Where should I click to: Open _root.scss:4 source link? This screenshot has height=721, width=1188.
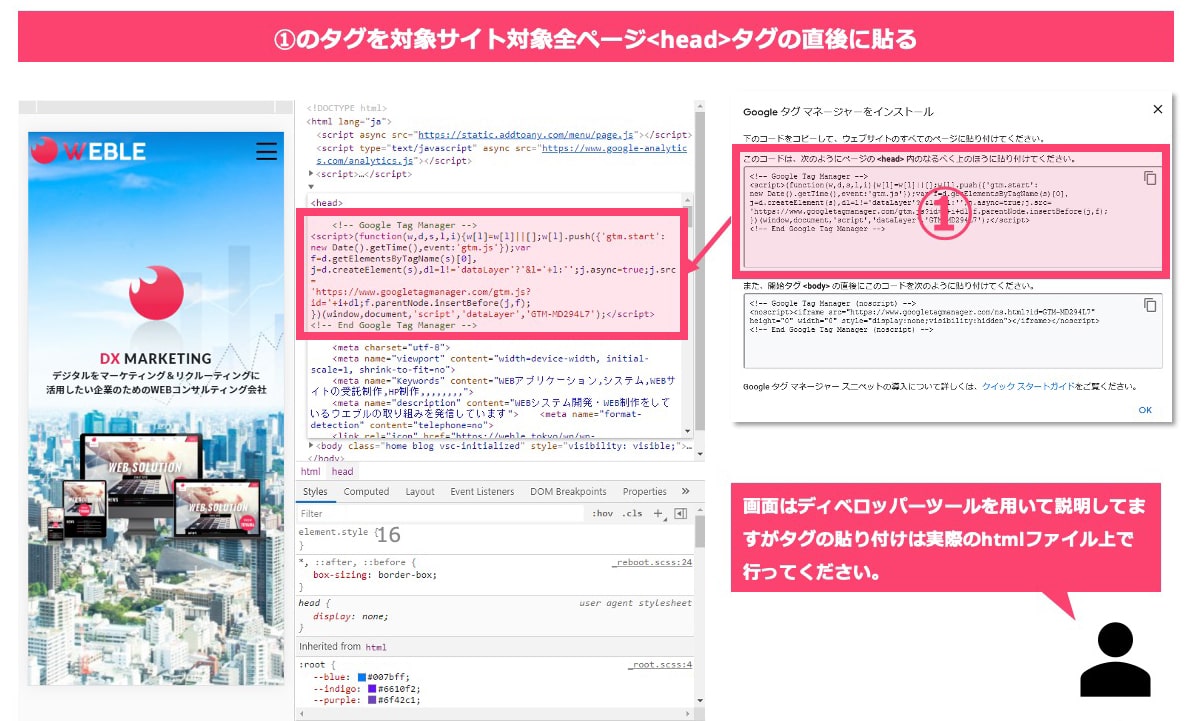pyautogui.click(x=660, y=664)
